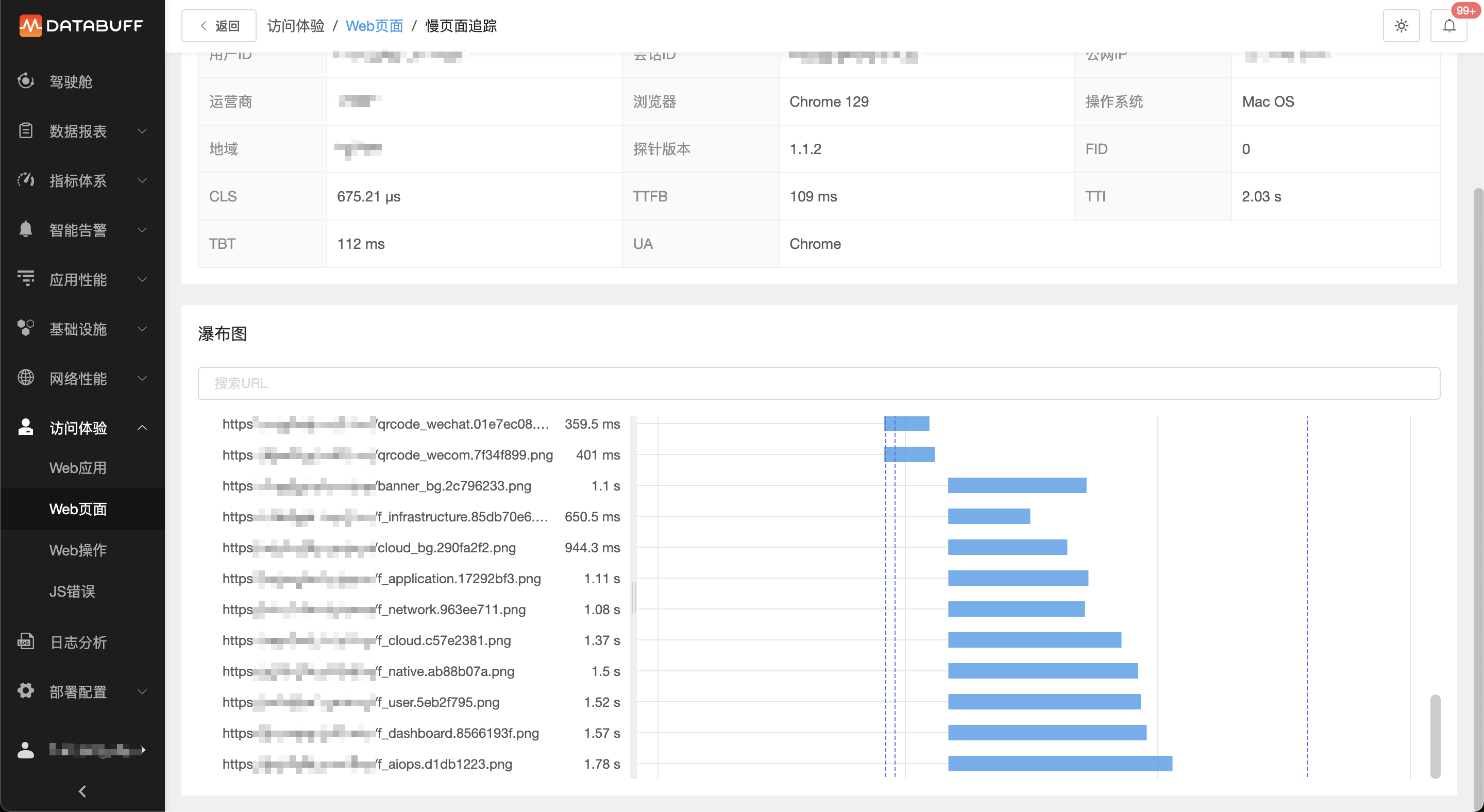The image size is (1484, 812).
Task: Click the 访问体验 user icon
Action: [x=25, y=427]
